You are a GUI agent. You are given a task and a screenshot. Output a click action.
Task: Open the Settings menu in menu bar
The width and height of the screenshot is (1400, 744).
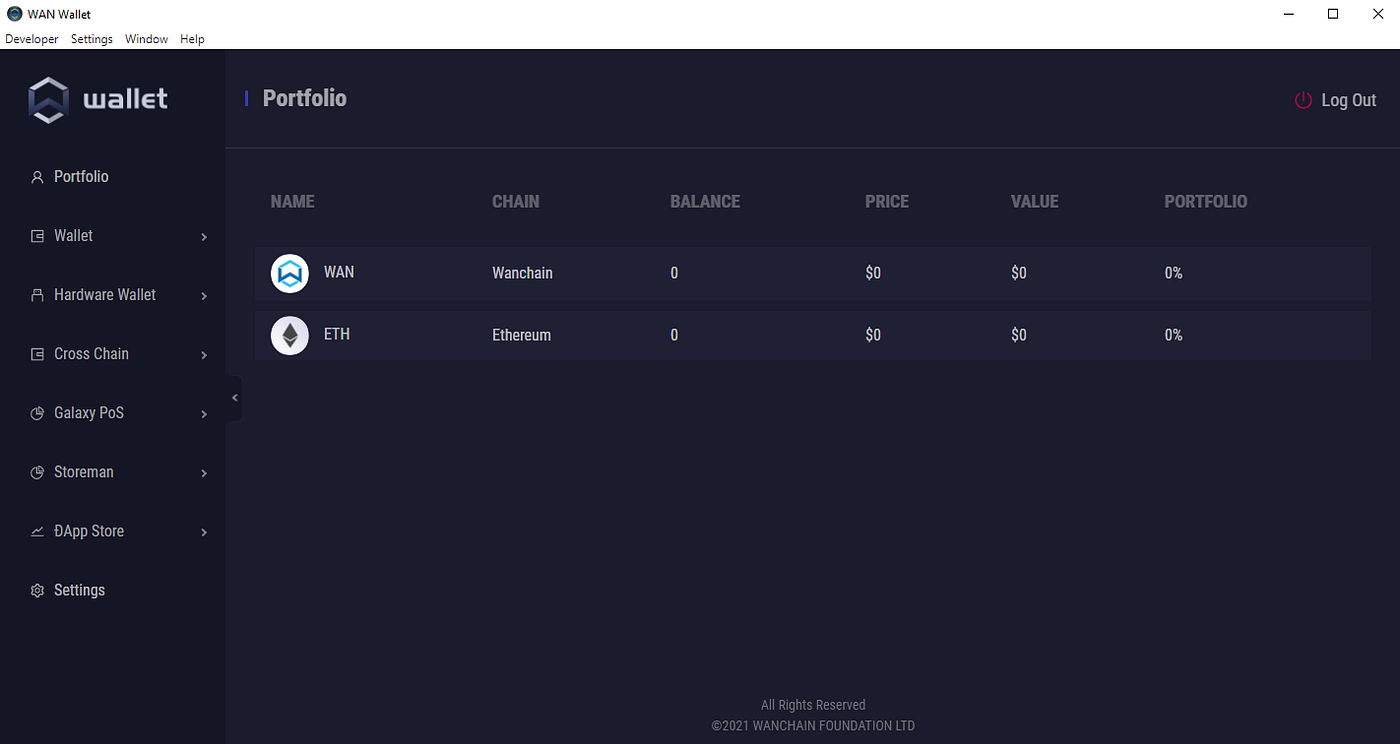click(92, 39)
